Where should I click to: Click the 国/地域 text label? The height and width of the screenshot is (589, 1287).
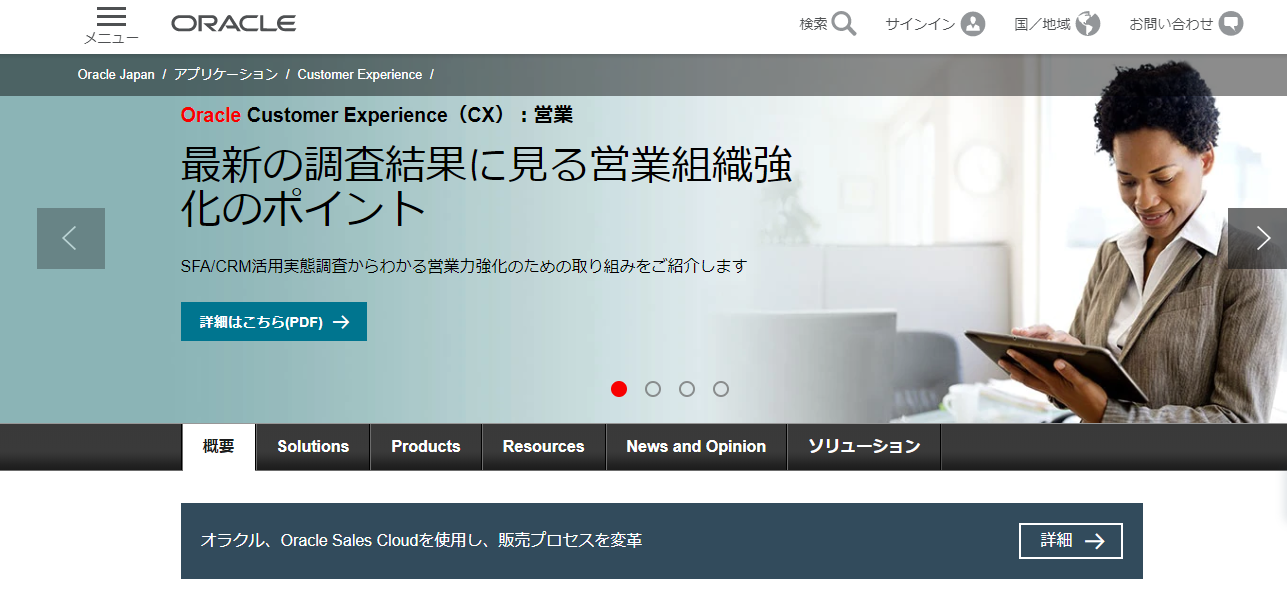pyautogui.click(x=1042, y=24)
